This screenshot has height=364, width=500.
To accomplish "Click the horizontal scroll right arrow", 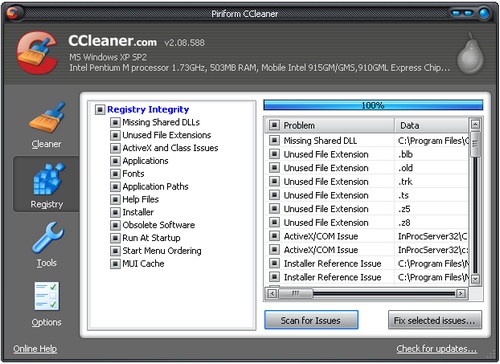I will point(461,294).
